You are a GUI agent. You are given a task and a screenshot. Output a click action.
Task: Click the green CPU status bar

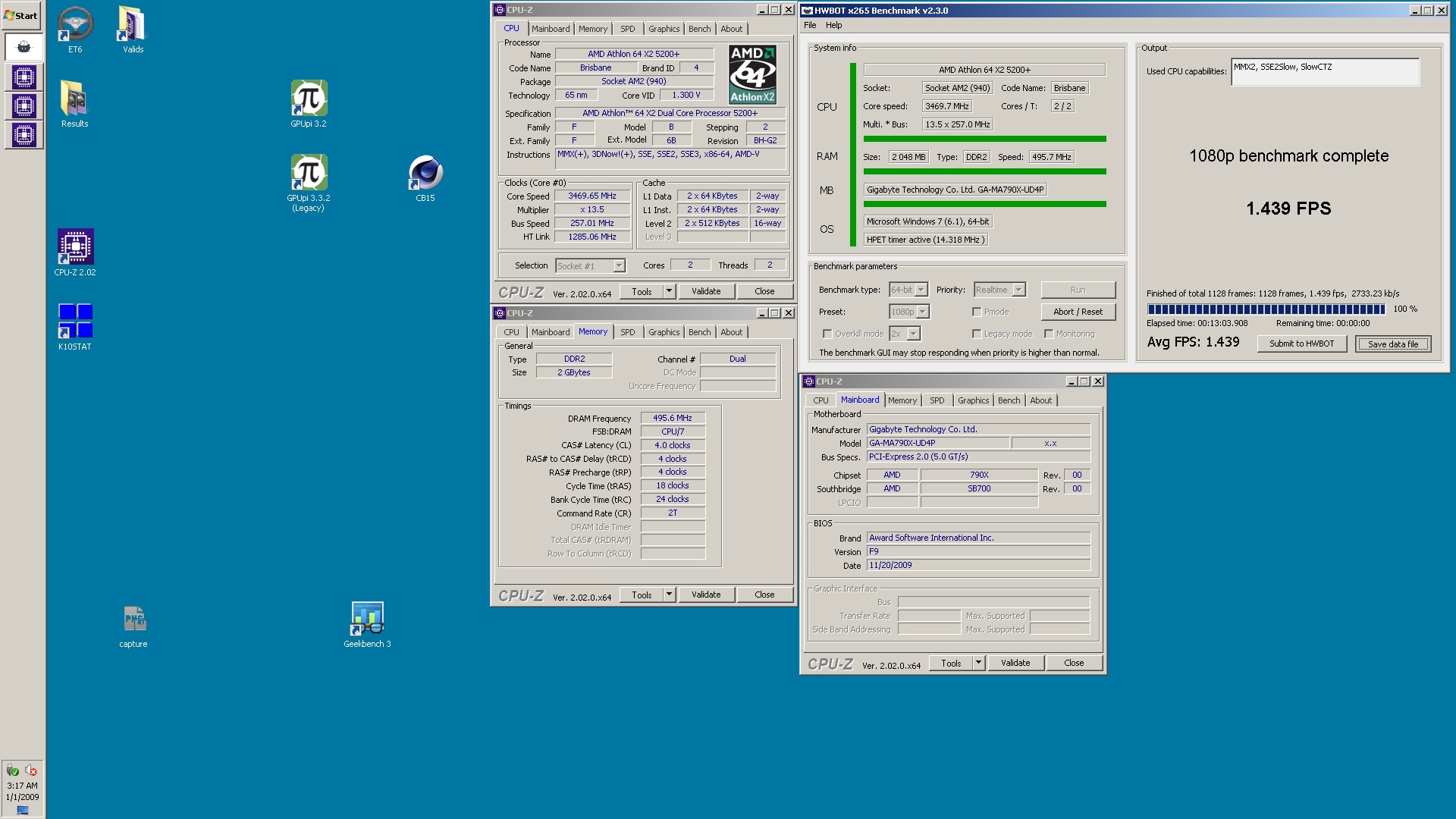[x=984, y=139]
